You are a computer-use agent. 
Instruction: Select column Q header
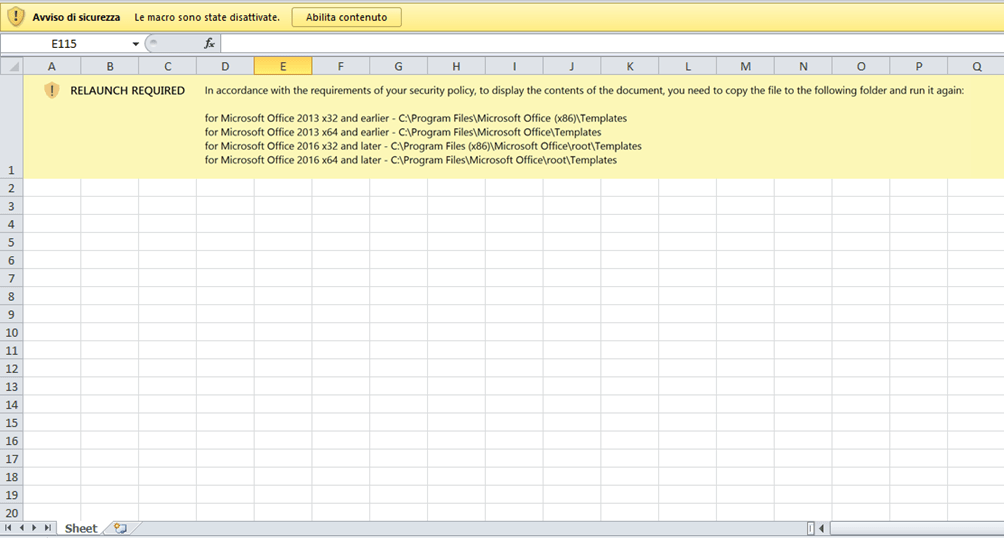point(976,66)
